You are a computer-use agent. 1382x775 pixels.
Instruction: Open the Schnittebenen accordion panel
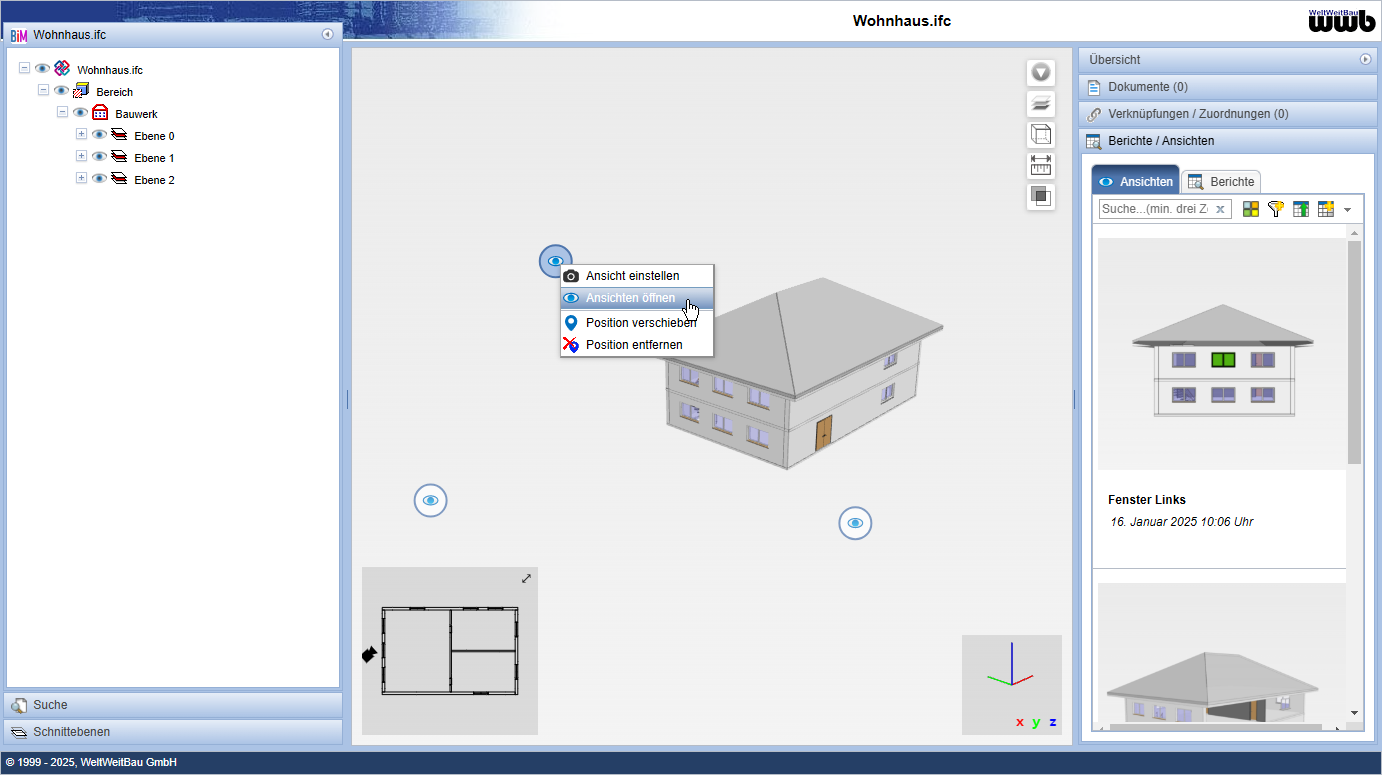(173, 732)
